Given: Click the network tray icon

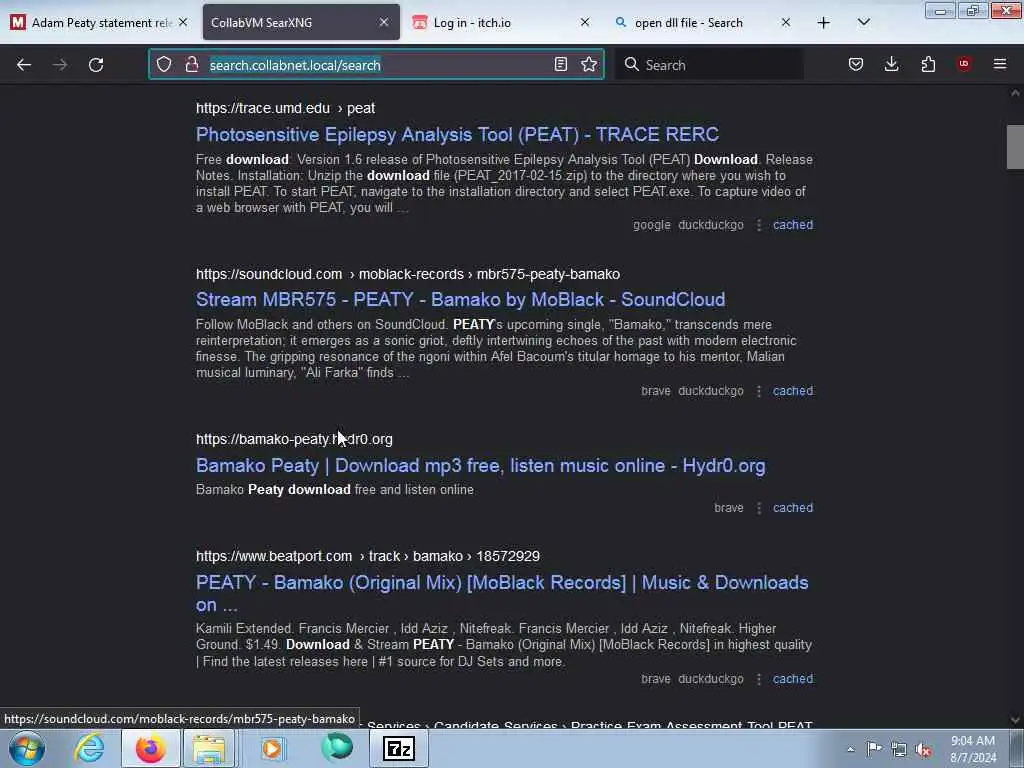Looking at the screenshot, I should pos(899,749).
